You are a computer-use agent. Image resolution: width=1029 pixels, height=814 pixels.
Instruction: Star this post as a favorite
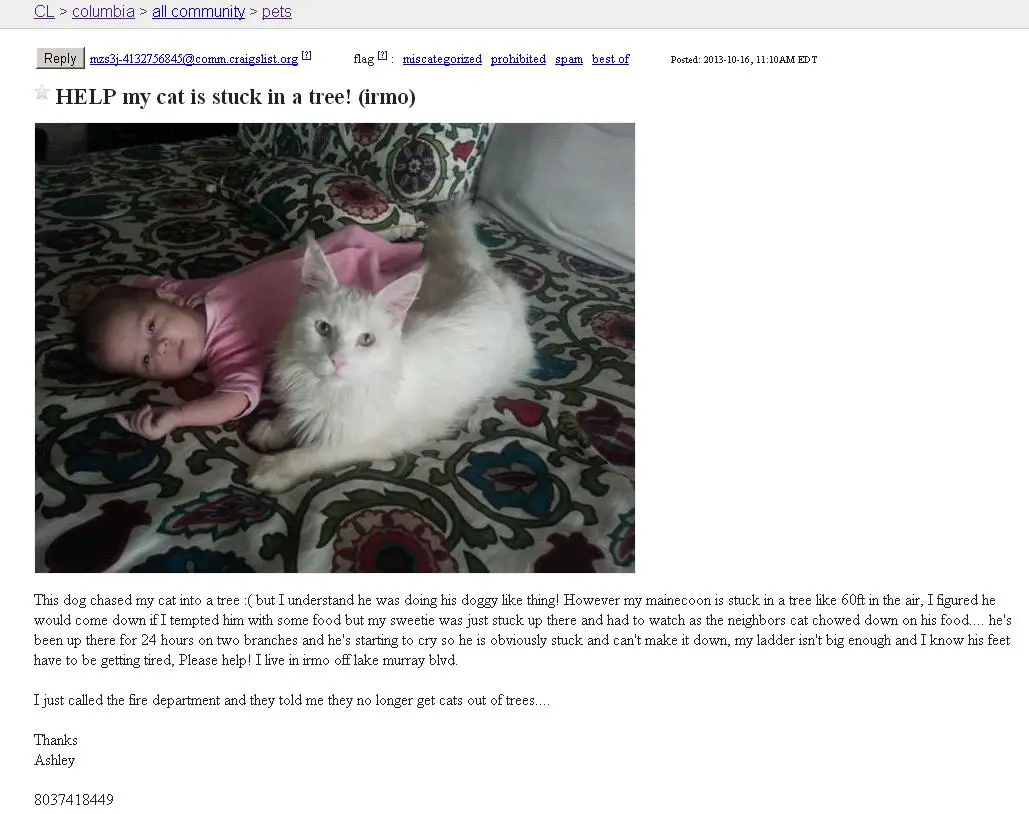[x=41, y=93]
